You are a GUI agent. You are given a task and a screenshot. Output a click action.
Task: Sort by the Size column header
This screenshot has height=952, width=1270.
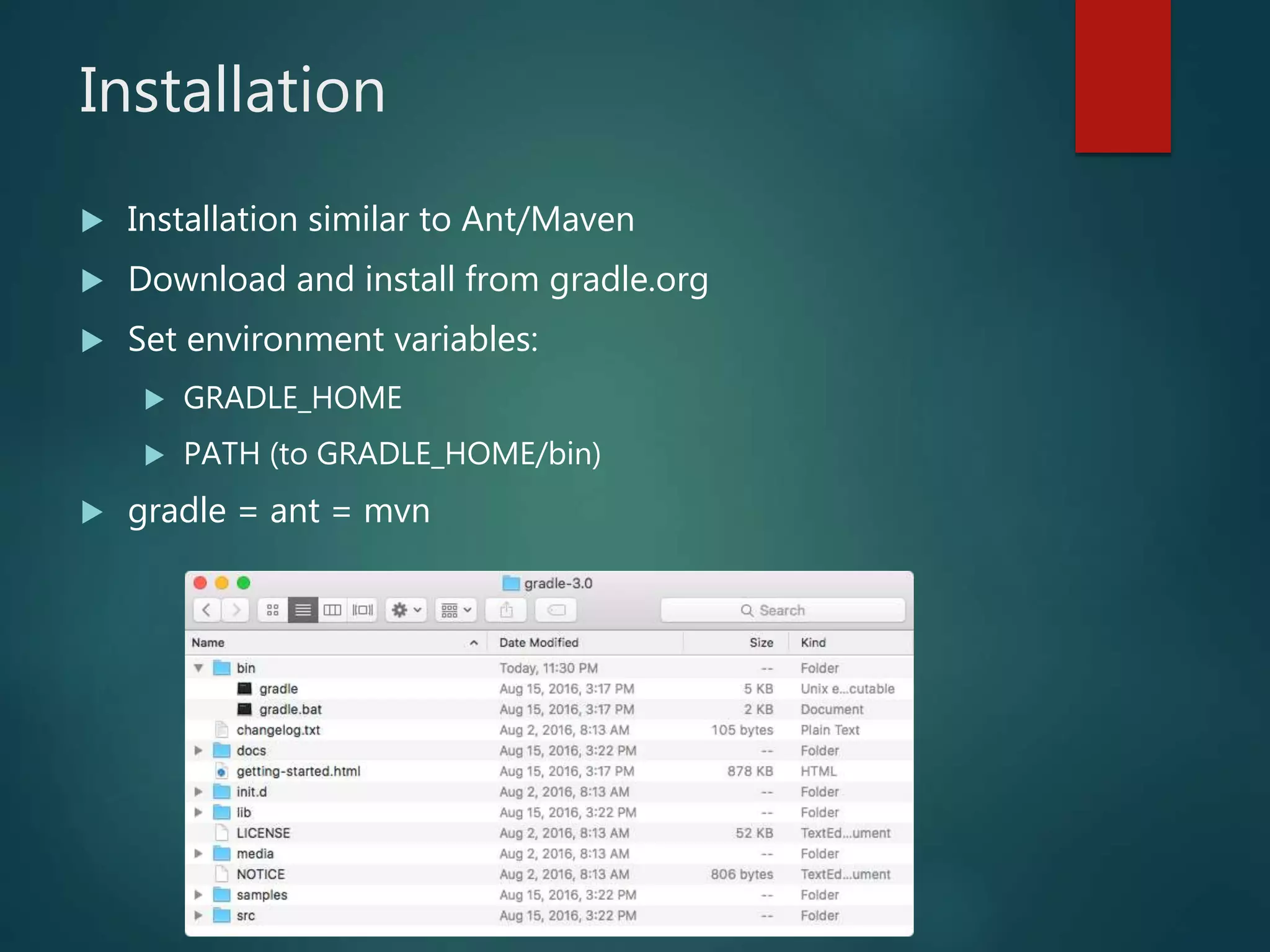(x=735, y=643)
